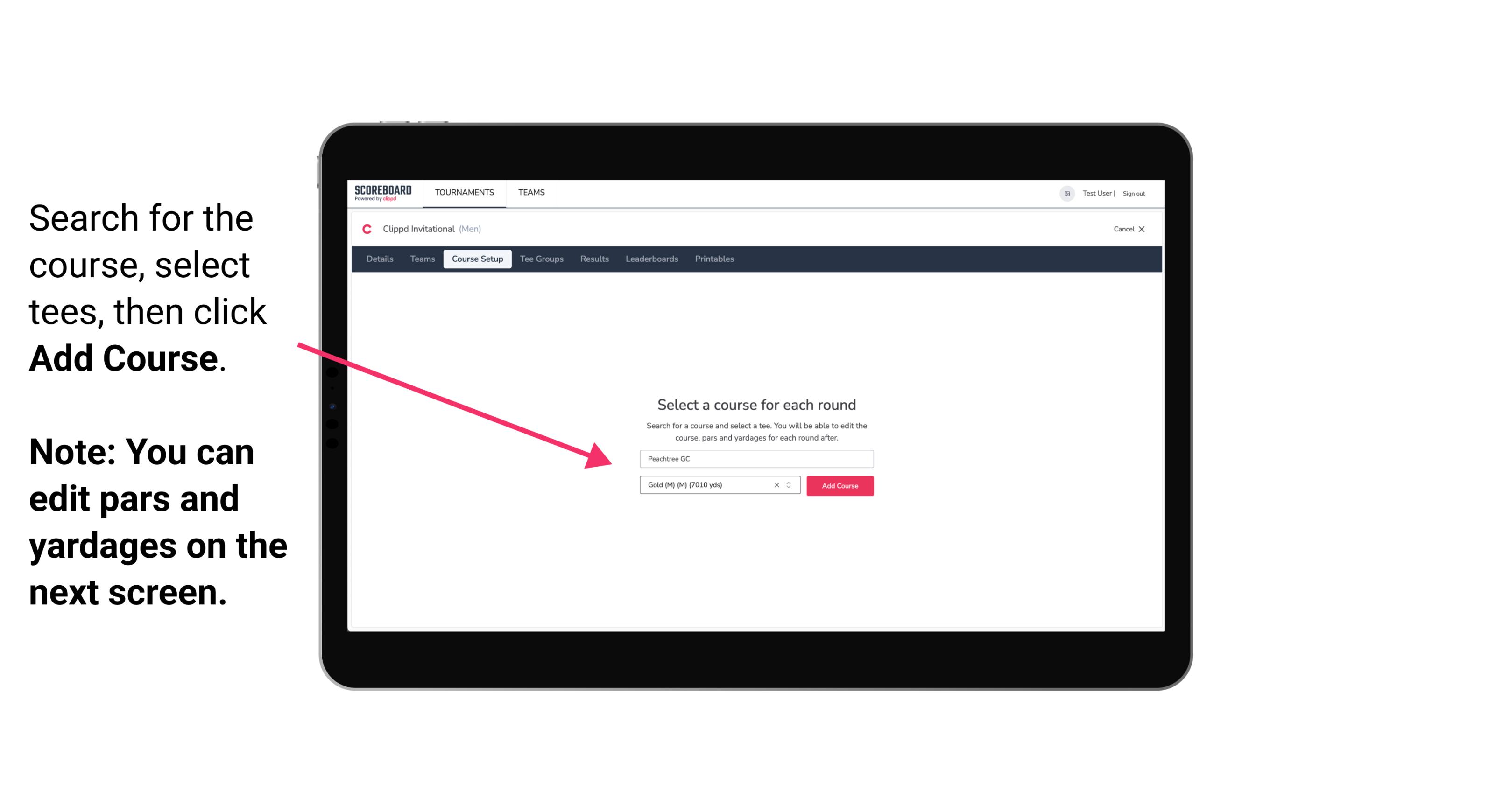This screenshot has height=812, width=1510.
Task: Click the Results tab checkbox area
Action: 592,259
